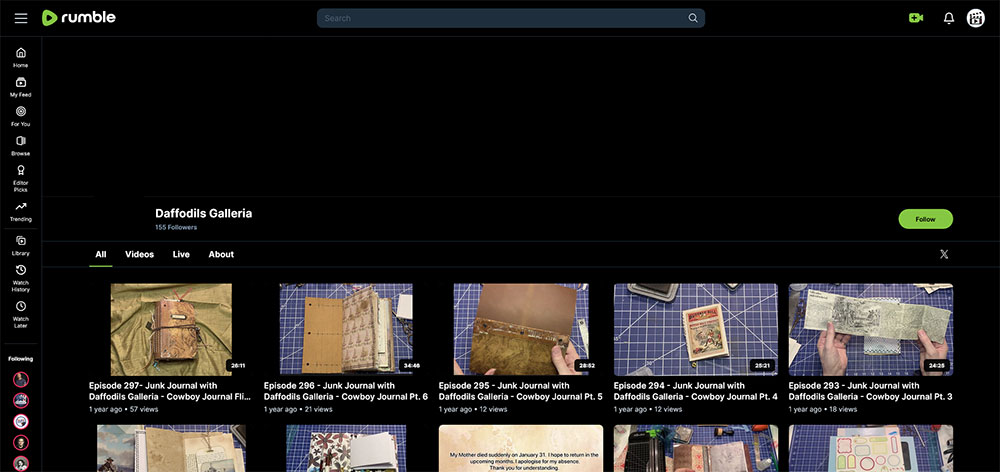Open fourth followed channel avatar

pyautogui.click(x=21, y=443)
